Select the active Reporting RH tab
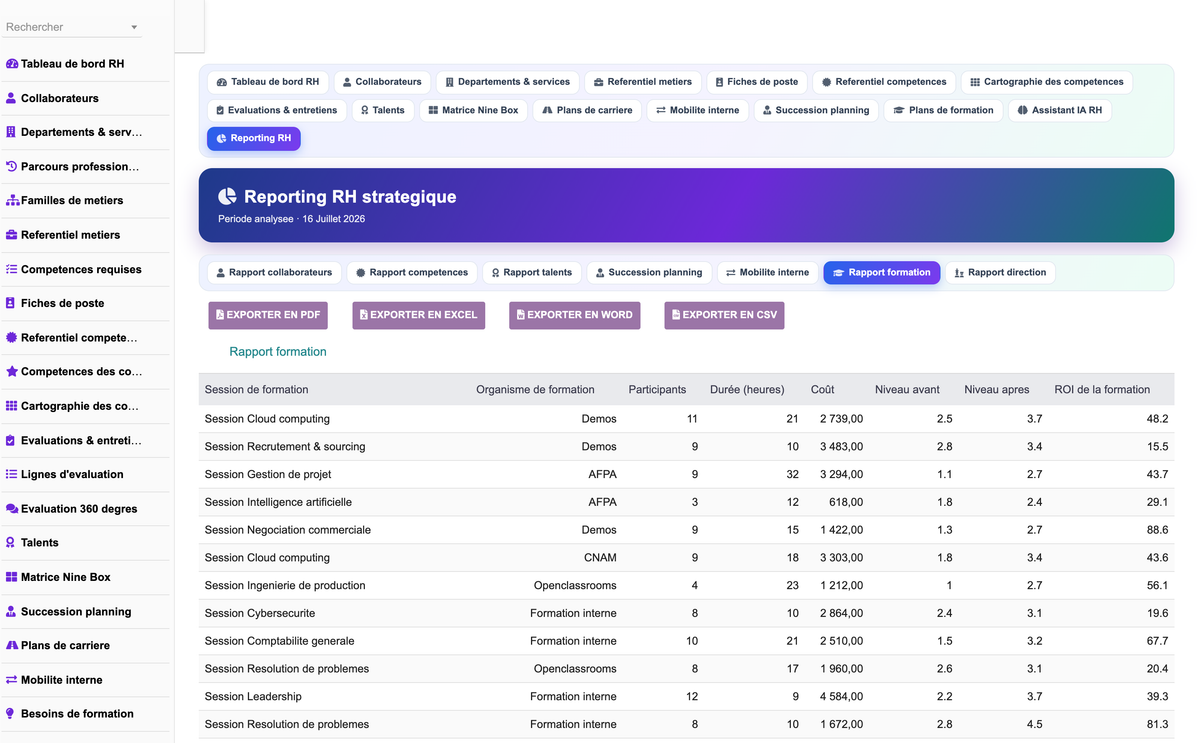Screen dimensions: 1200x743 [x=254, y=138]
